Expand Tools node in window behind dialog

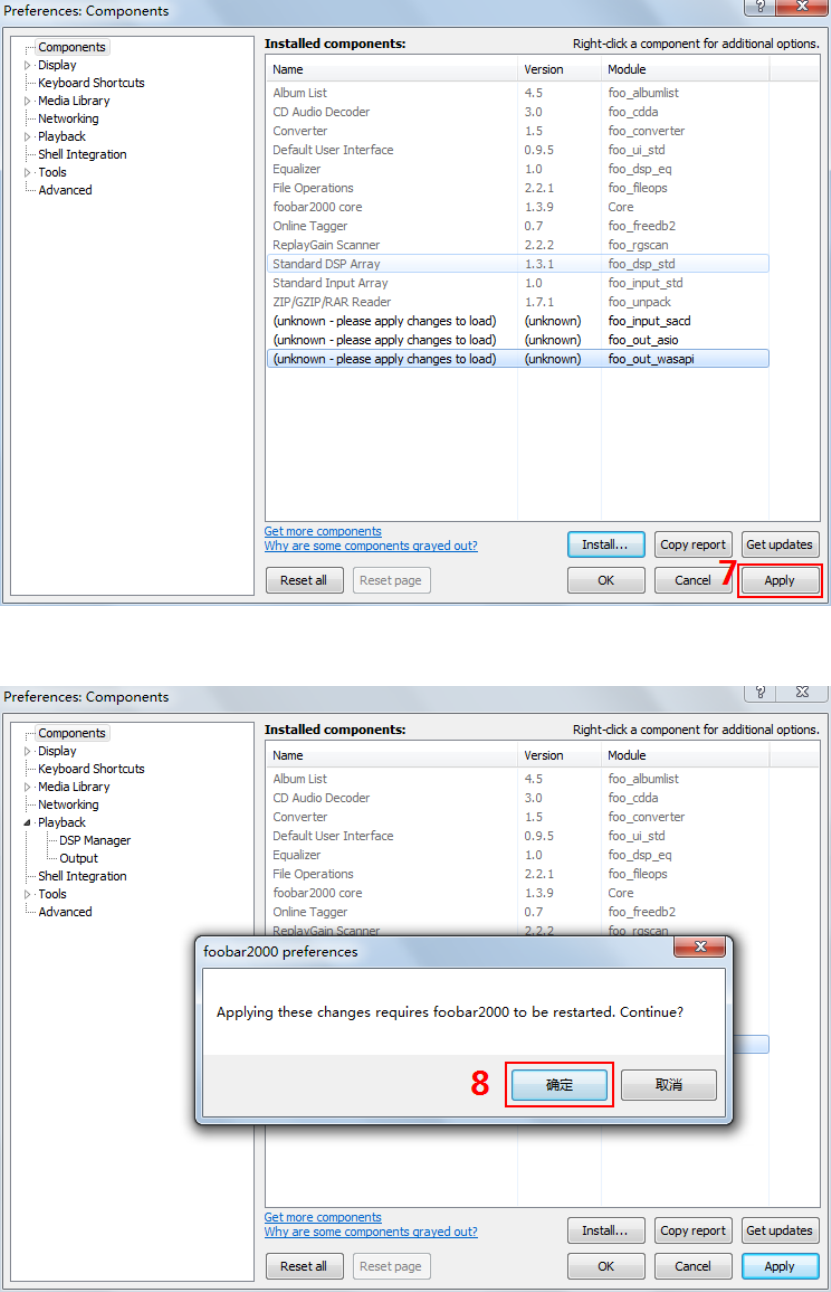pyautogui.click(x=28, y=895)
